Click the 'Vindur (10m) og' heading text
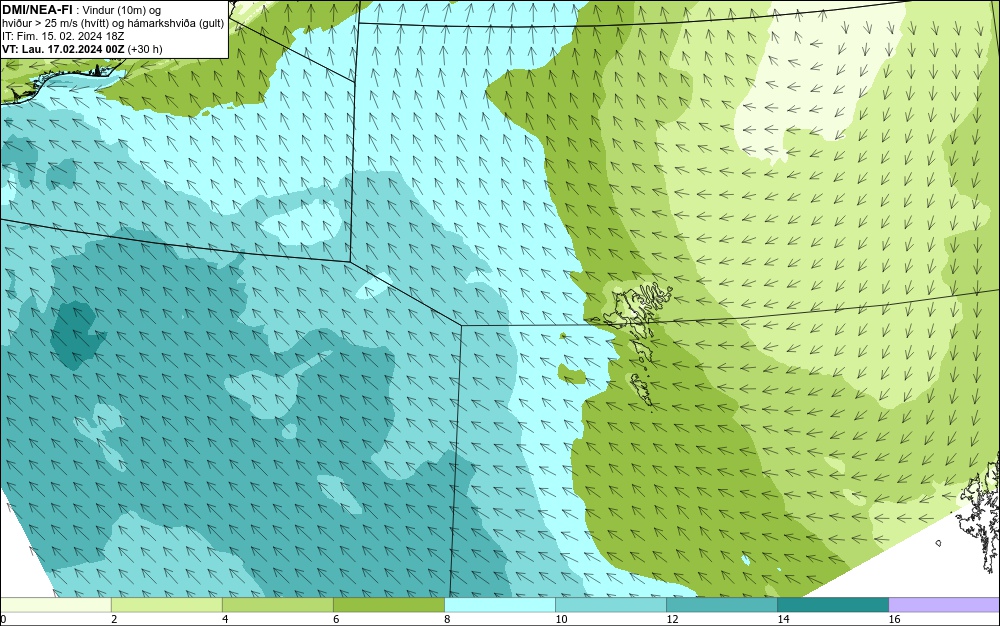This screenshot has width=1000, height=626. [122, 10]
